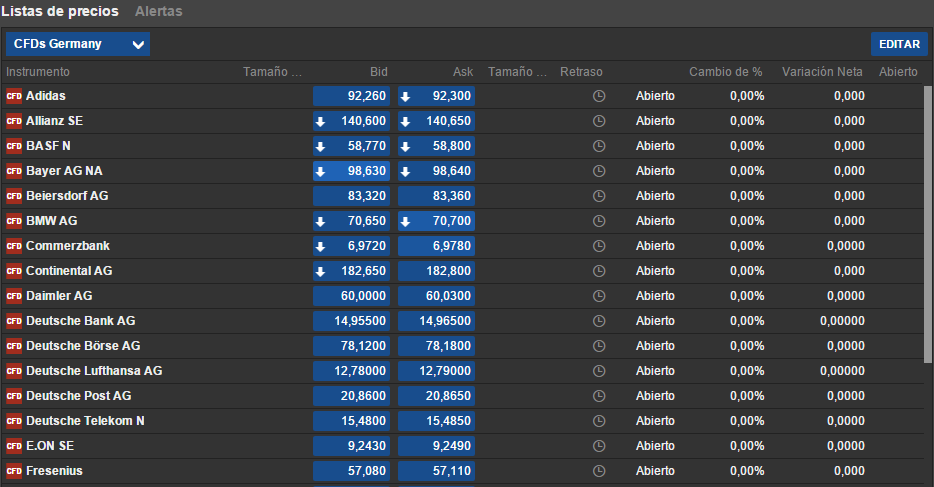Click the delay clock icon in BMW AG row
The width and height of the screenshot is (934, 487).
point(599,221)
